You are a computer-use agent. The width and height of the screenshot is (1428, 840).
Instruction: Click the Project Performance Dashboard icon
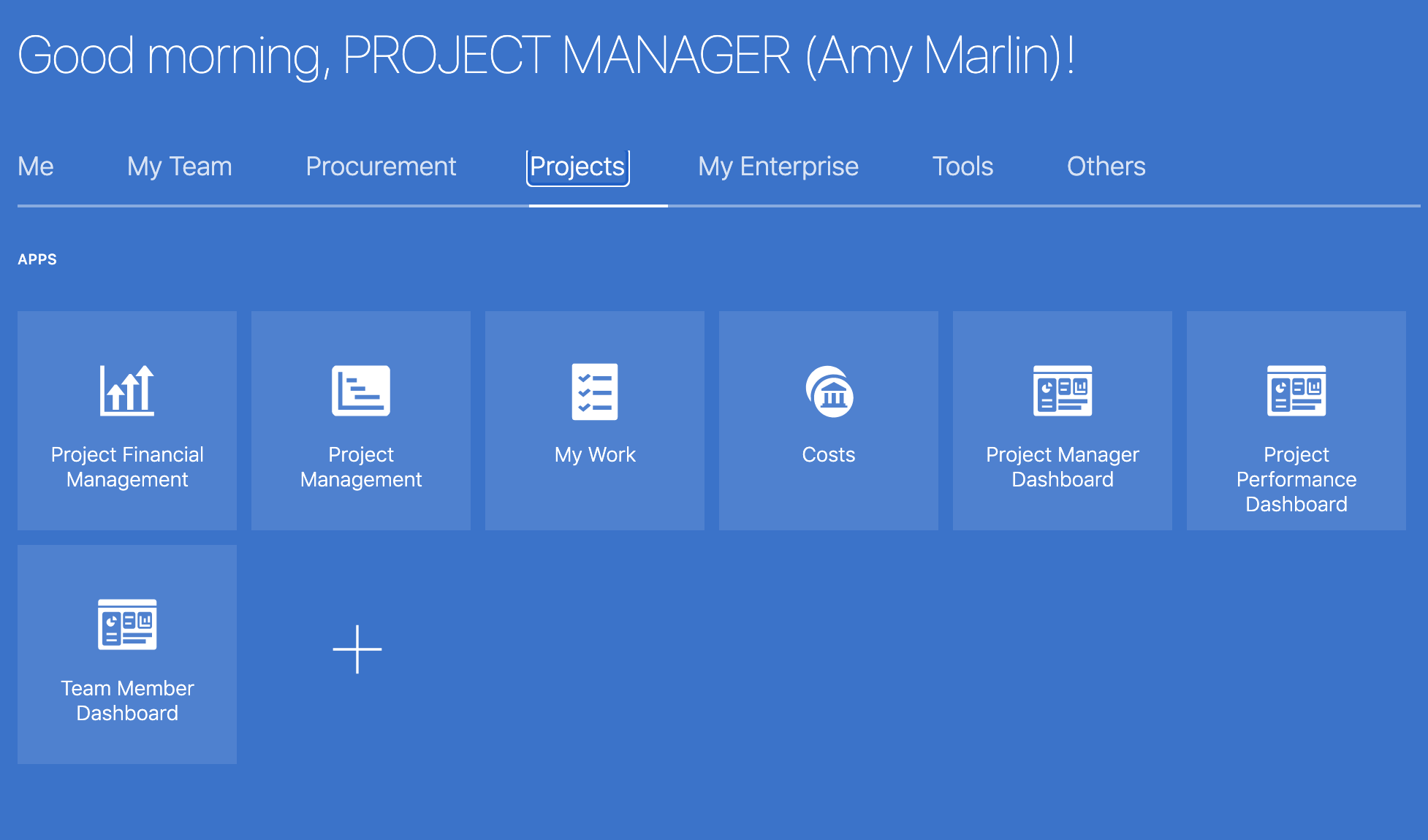click(x=1296, y=391)
